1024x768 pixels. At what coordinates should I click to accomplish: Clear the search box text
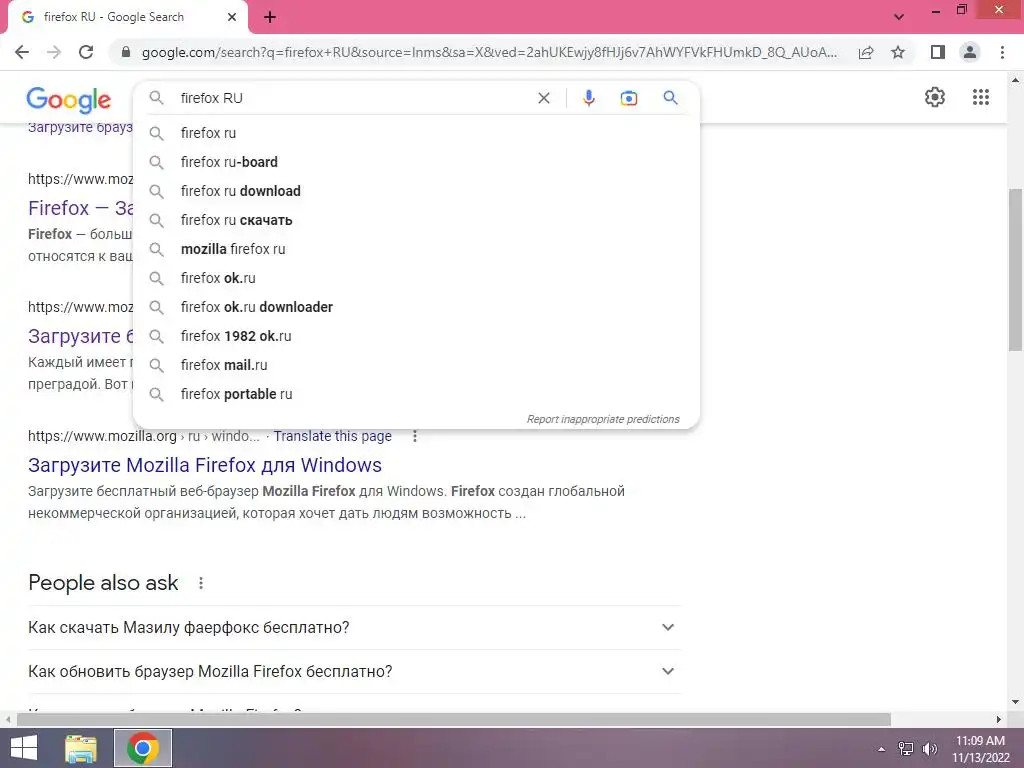pyautogui.click(x=543, y=98)
